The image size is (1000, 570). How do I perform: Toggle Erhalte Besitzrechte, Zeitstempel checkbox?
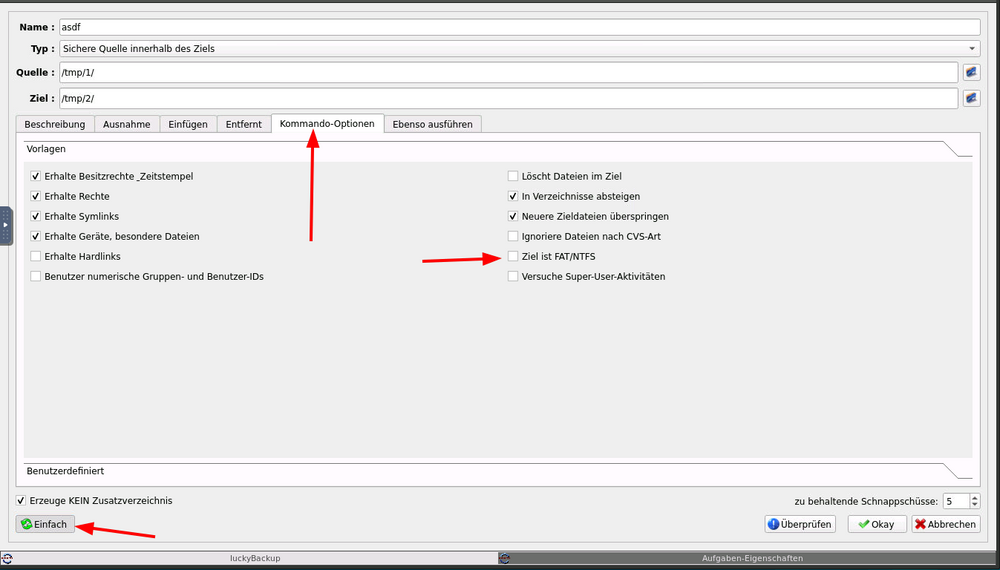click(36, 176)
